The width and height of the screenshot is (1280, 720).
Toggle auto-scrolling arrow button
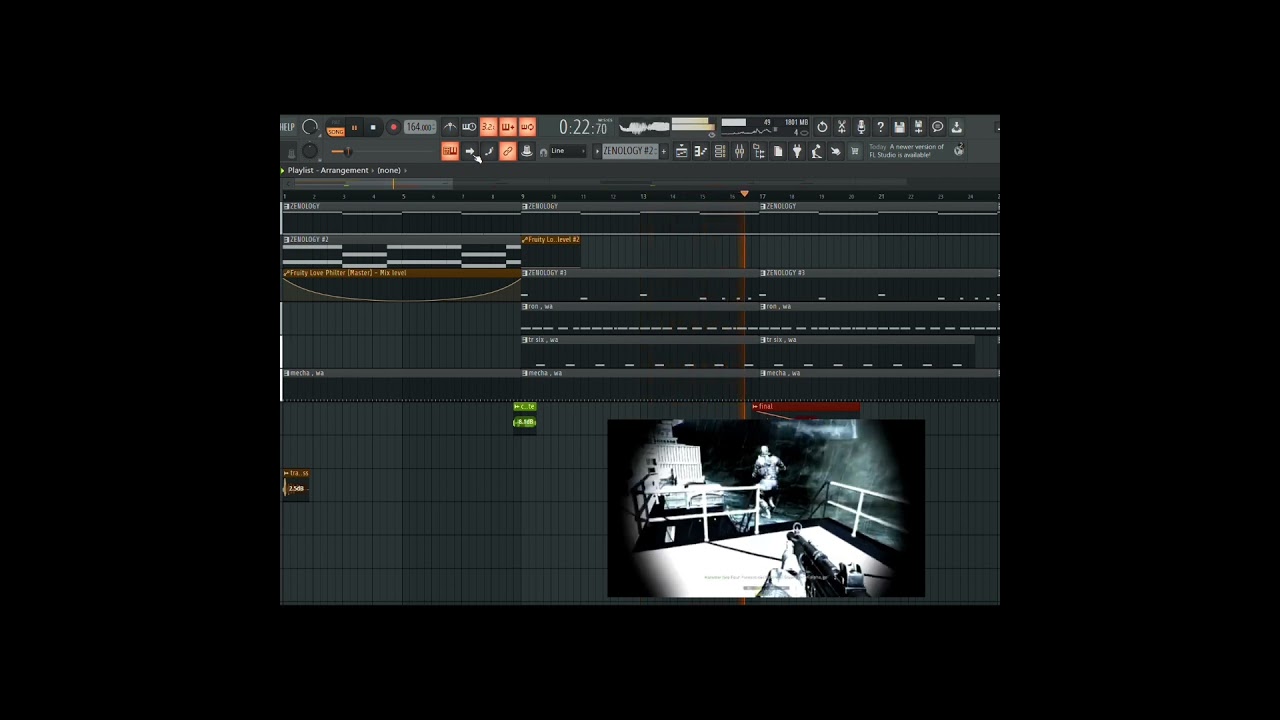[469, 151]
